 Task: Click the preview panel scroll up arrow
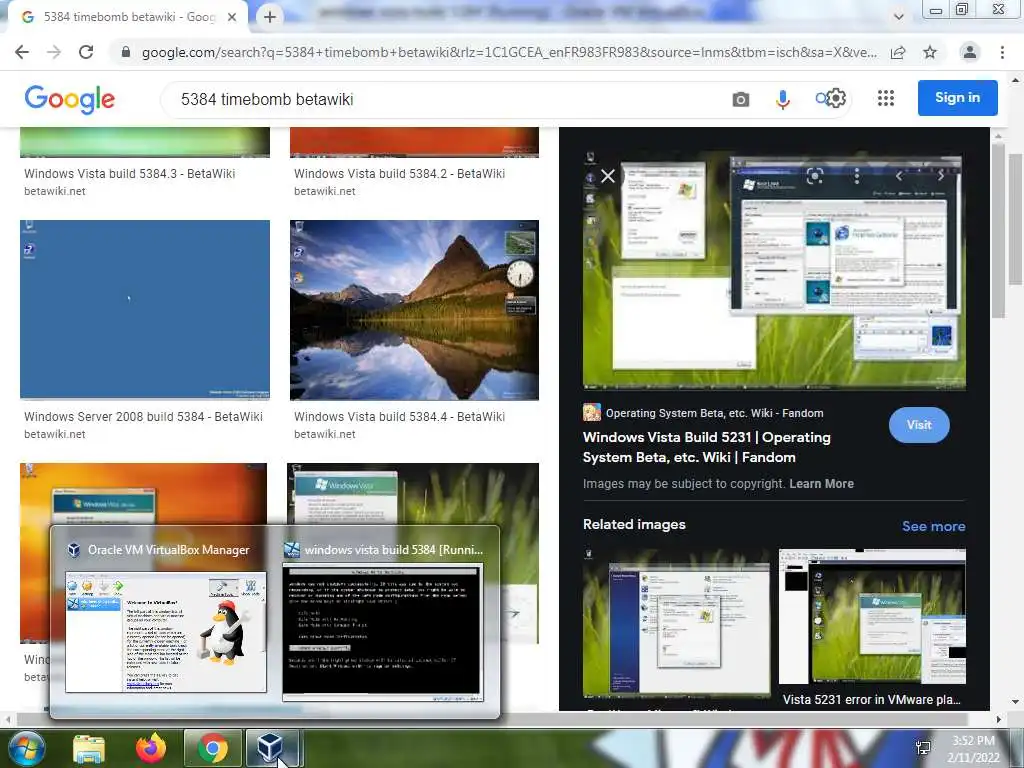click(x=997, y=135)
